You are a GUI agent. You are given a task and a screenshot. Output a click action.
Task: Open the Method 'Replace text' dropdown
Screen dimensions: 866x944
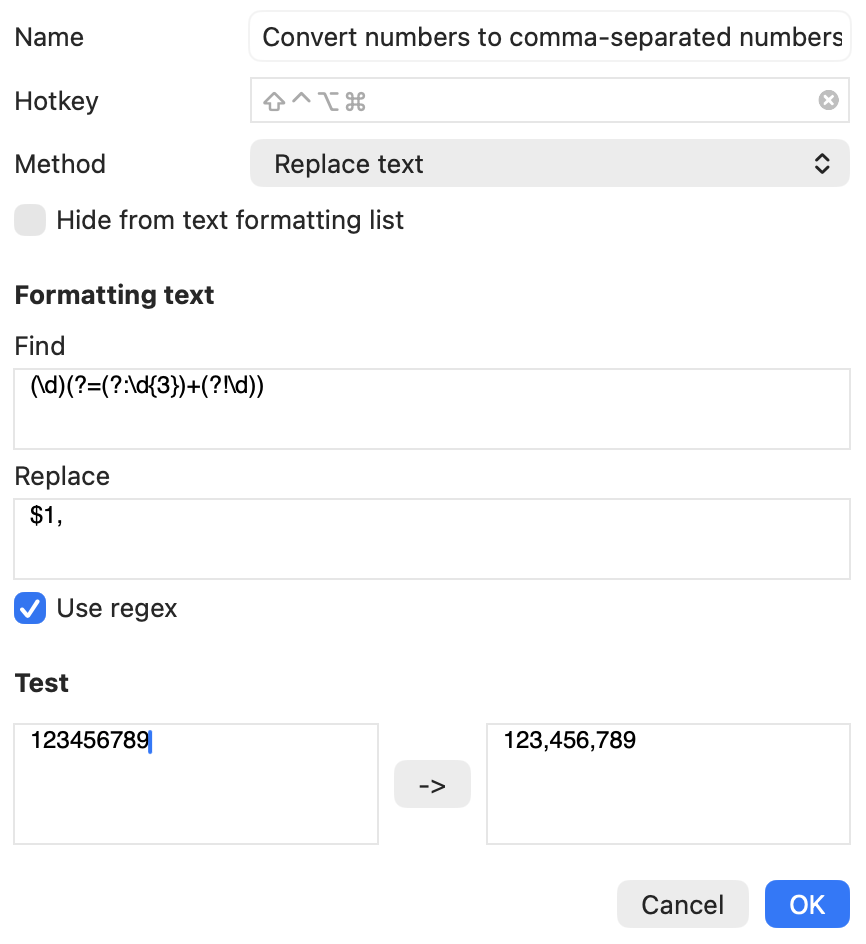549,163
